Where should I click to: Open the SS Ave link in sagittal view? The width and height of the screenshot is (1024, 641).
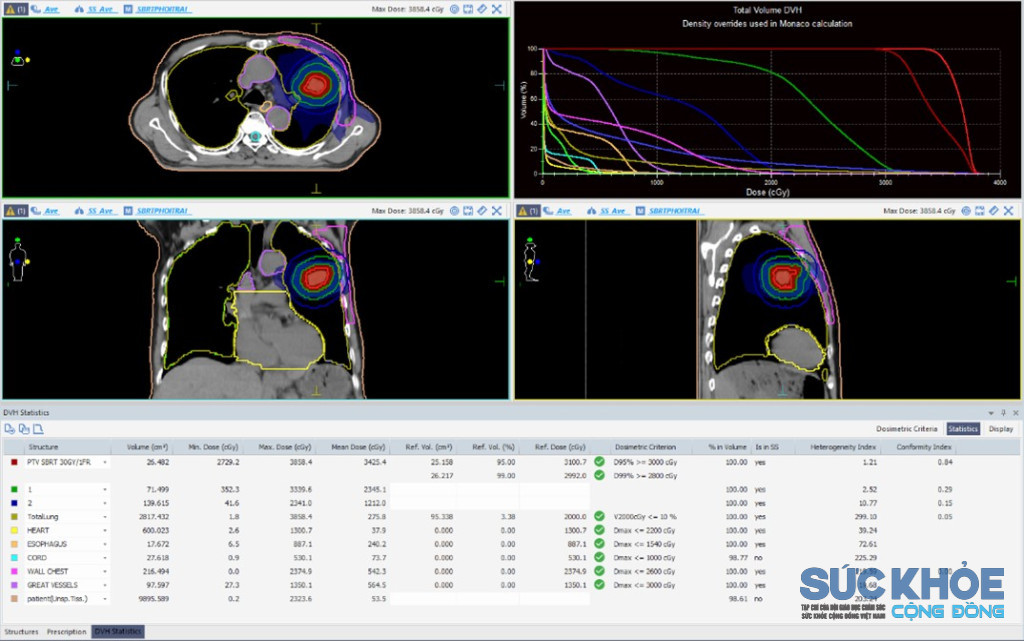click(x=613, y=211)
